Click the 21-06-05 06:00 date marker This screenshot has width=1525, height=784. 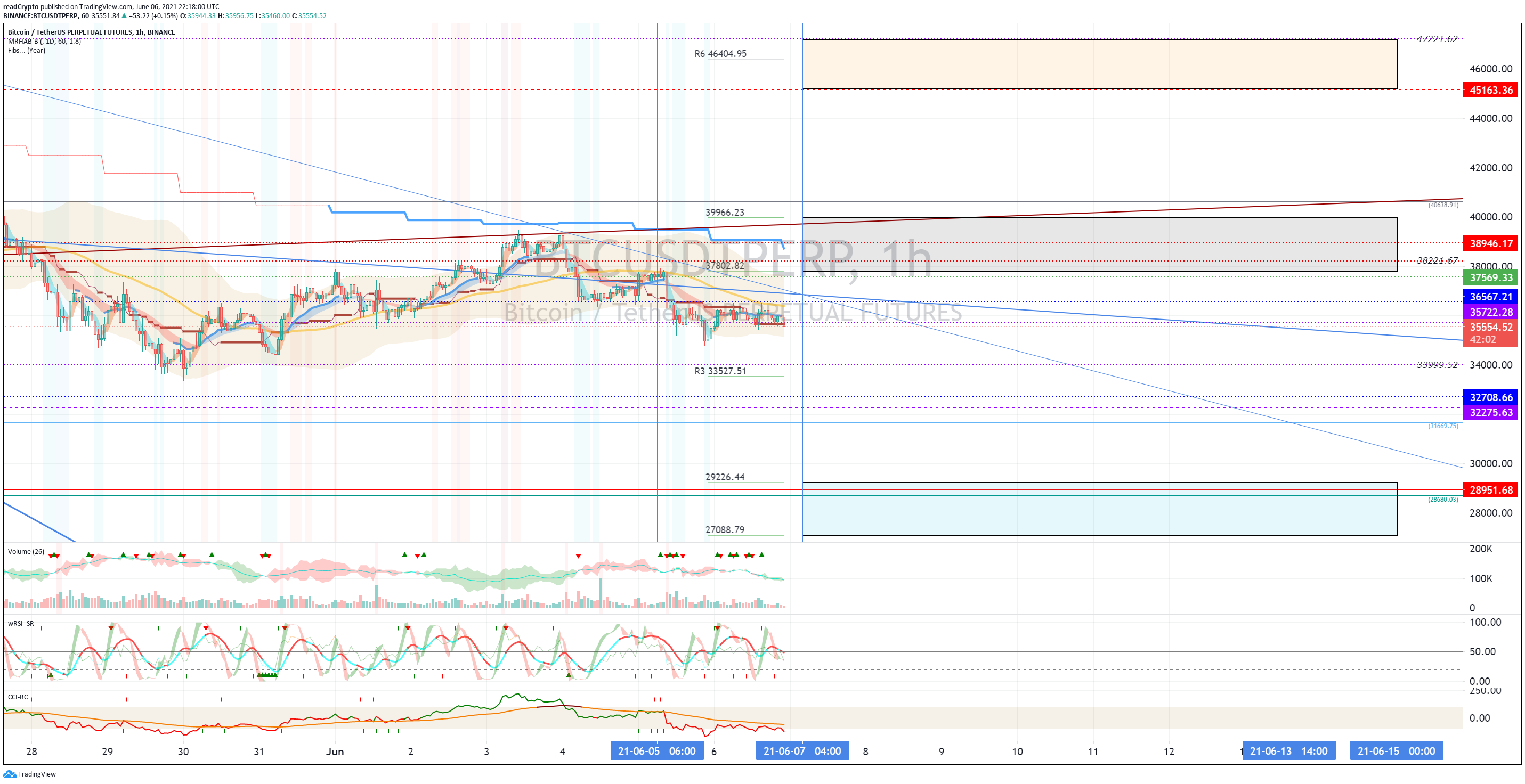point(656,751)
